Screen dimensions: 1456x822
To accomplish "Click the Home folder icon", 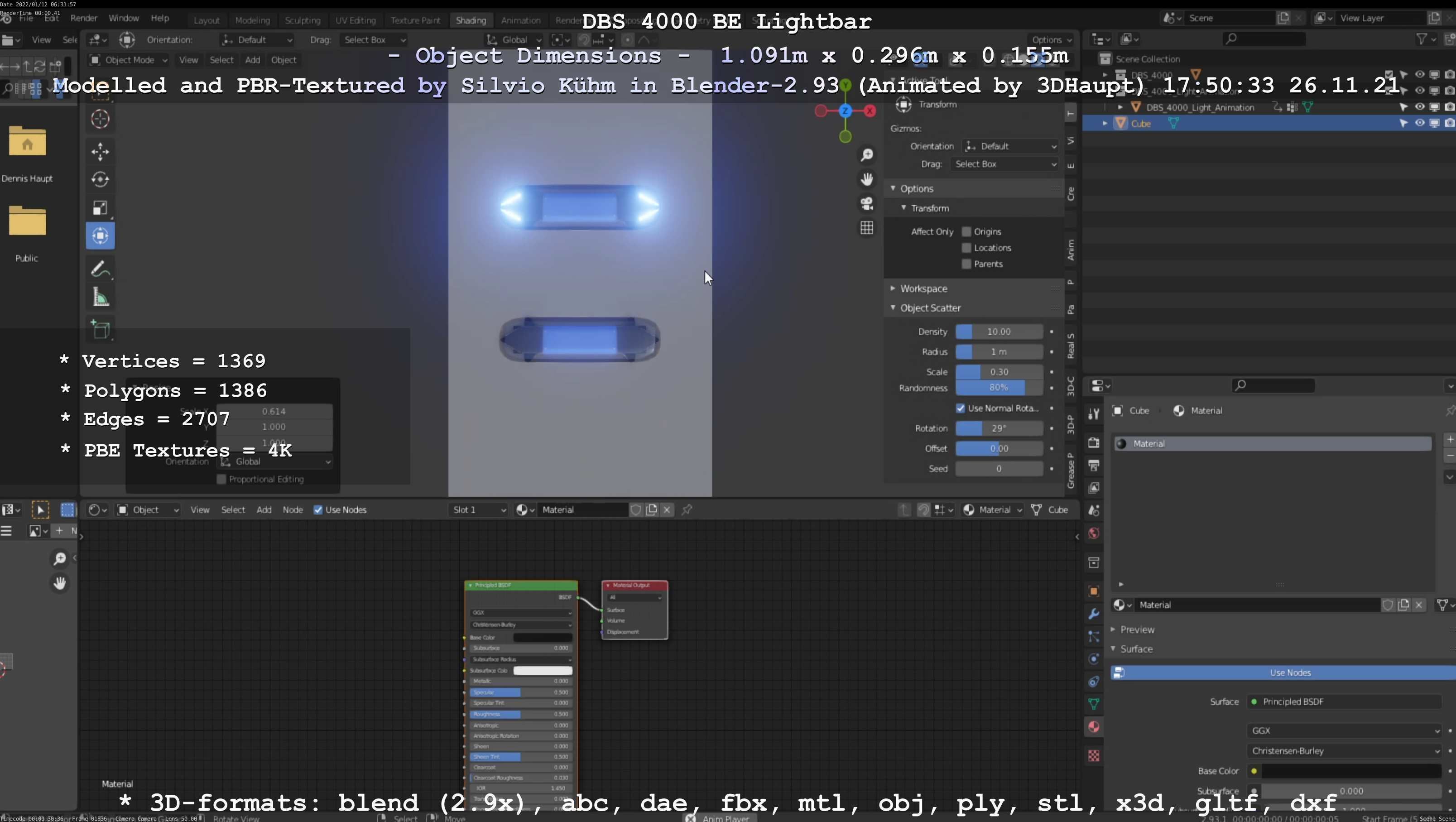I will (27, 141).
